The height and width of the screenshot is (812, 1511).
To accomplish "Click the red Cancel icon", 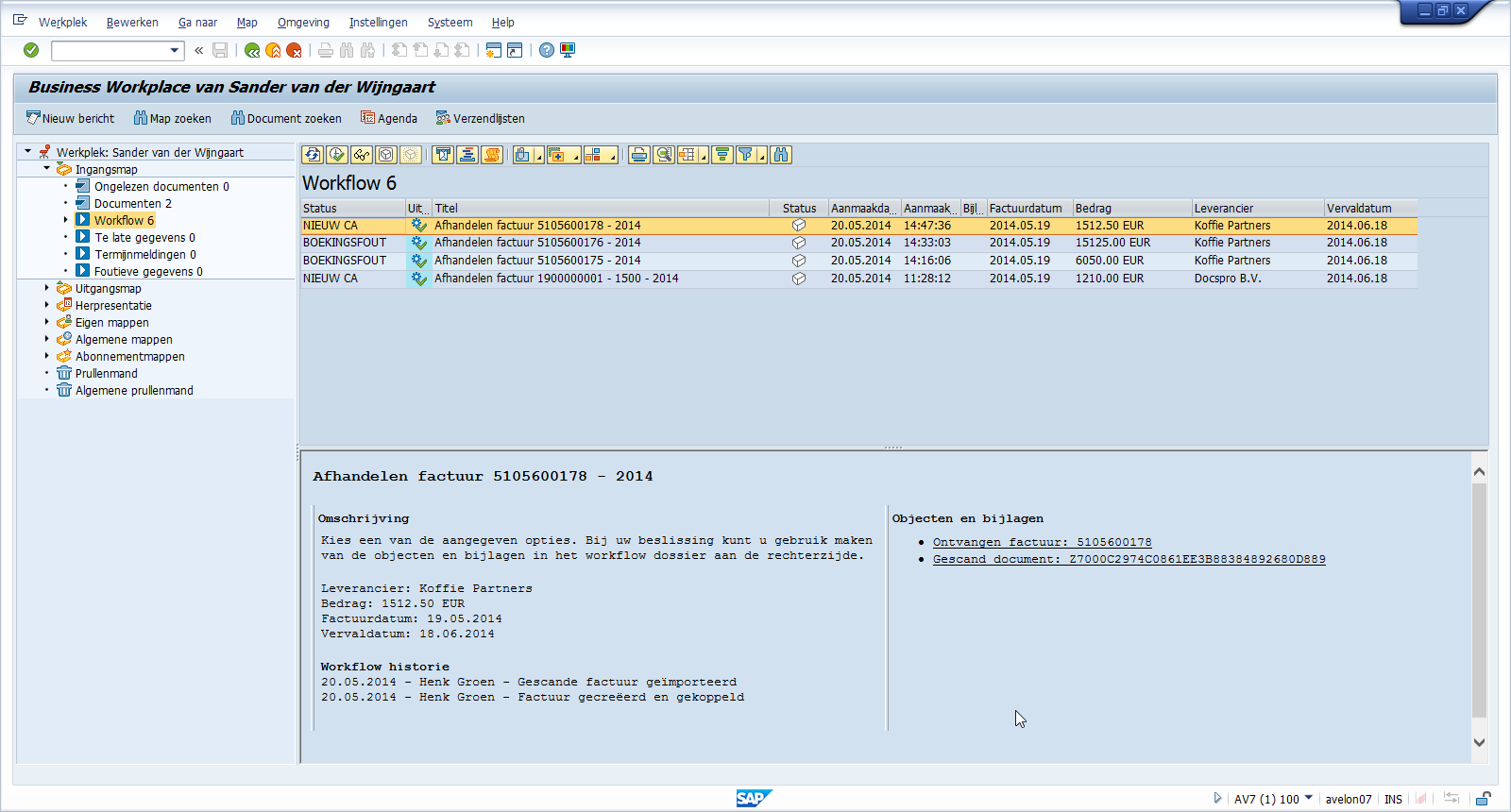I will (x=294, y=50).
